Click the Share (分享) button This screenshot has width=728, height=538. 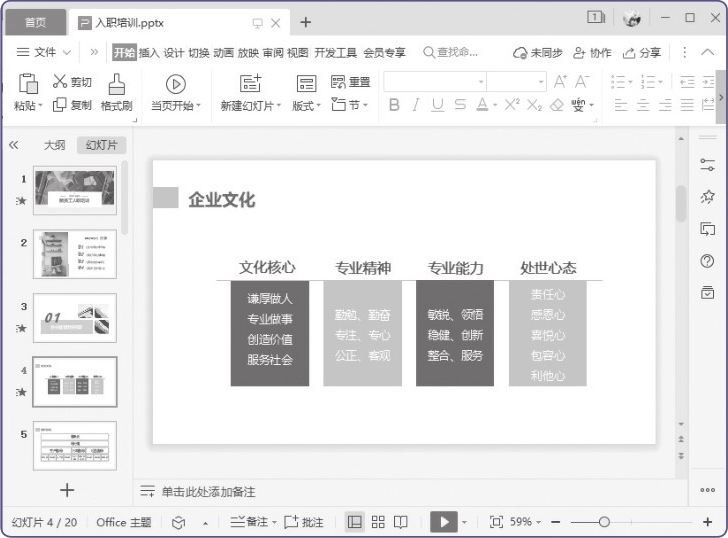pyautogui.click(x=642, y=53)
